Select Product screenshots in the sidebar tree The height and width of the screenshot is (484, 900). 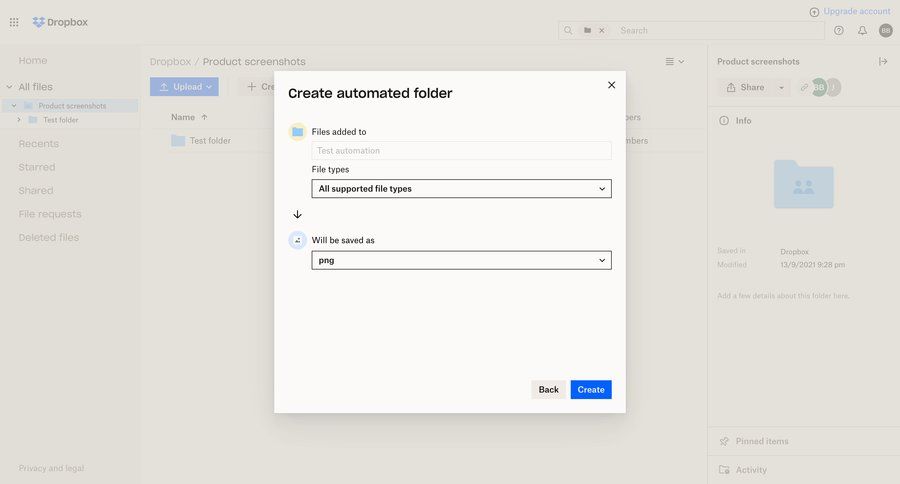(x=72, y=106)
